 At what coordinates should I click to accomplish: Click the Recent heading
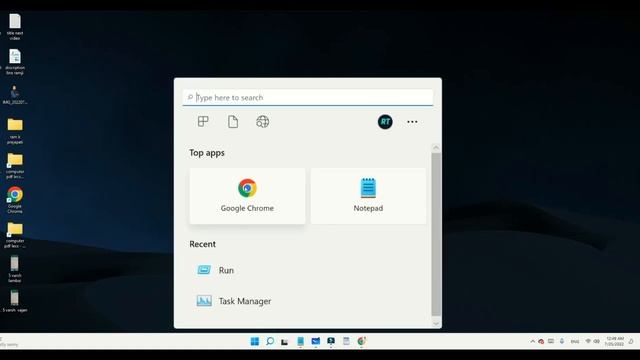(202, 244)
